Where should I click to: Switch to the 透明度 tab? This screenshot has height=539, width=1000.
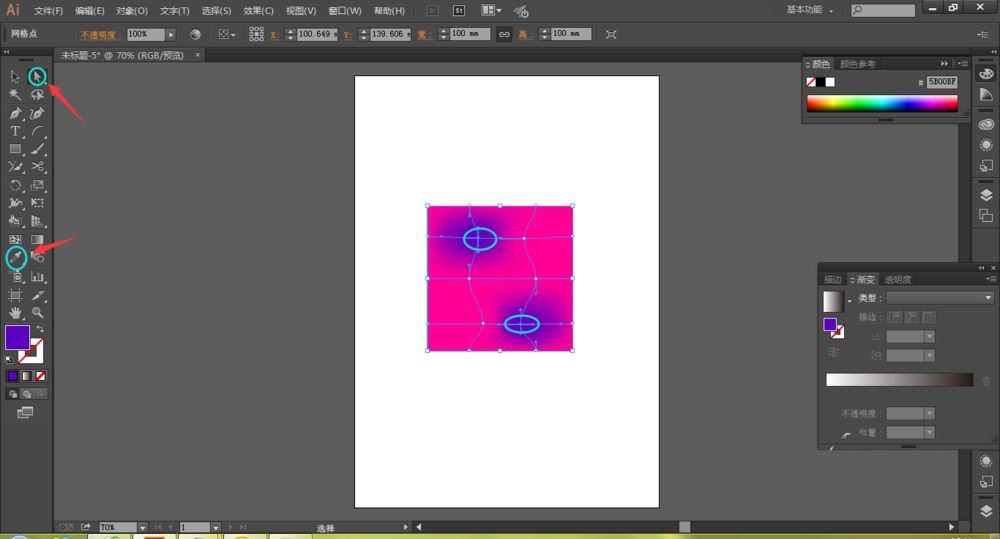click(898, 279)
